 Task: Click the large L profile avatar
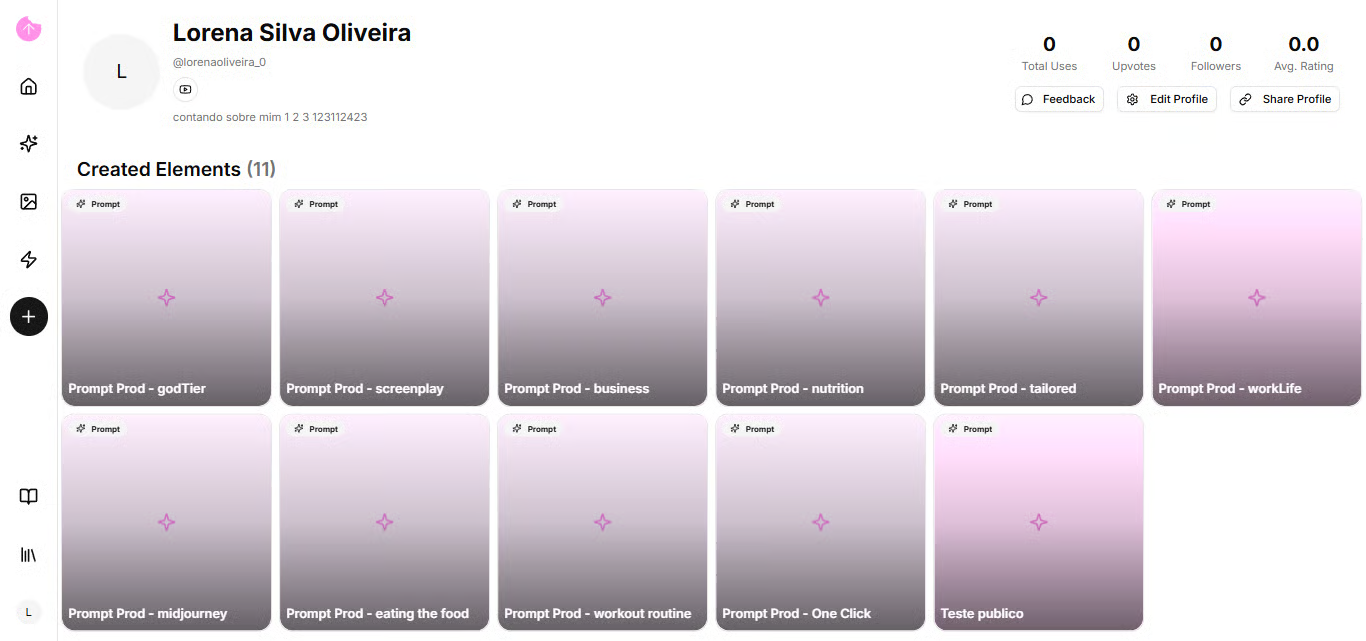(122, 72)
